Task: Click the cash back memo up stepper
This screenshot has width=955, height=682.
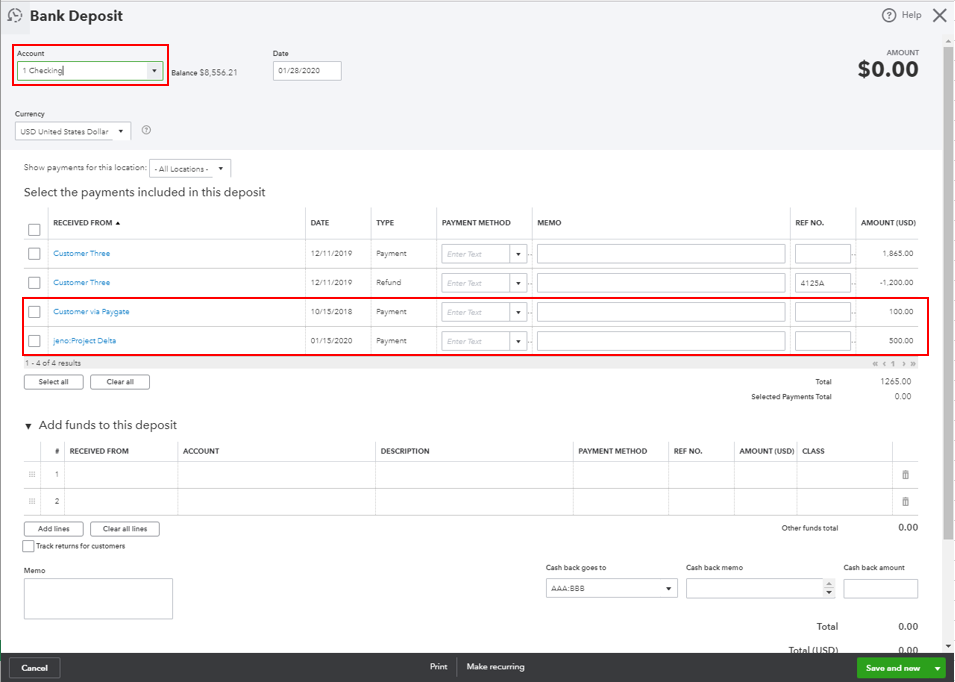Action: [x=829, y=583]
